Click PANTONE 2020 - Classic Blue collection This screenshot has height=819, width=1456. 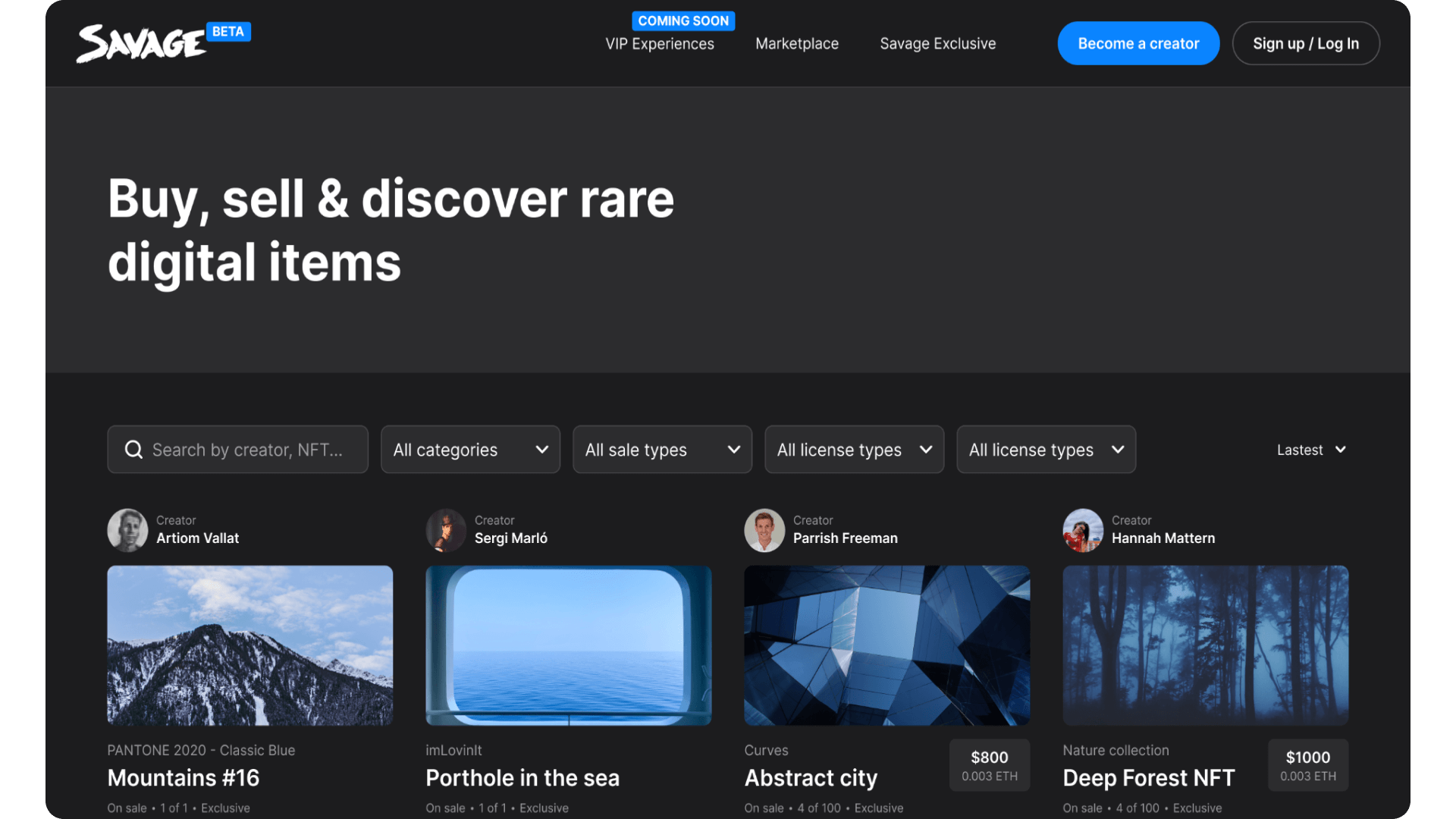(201, 750)
